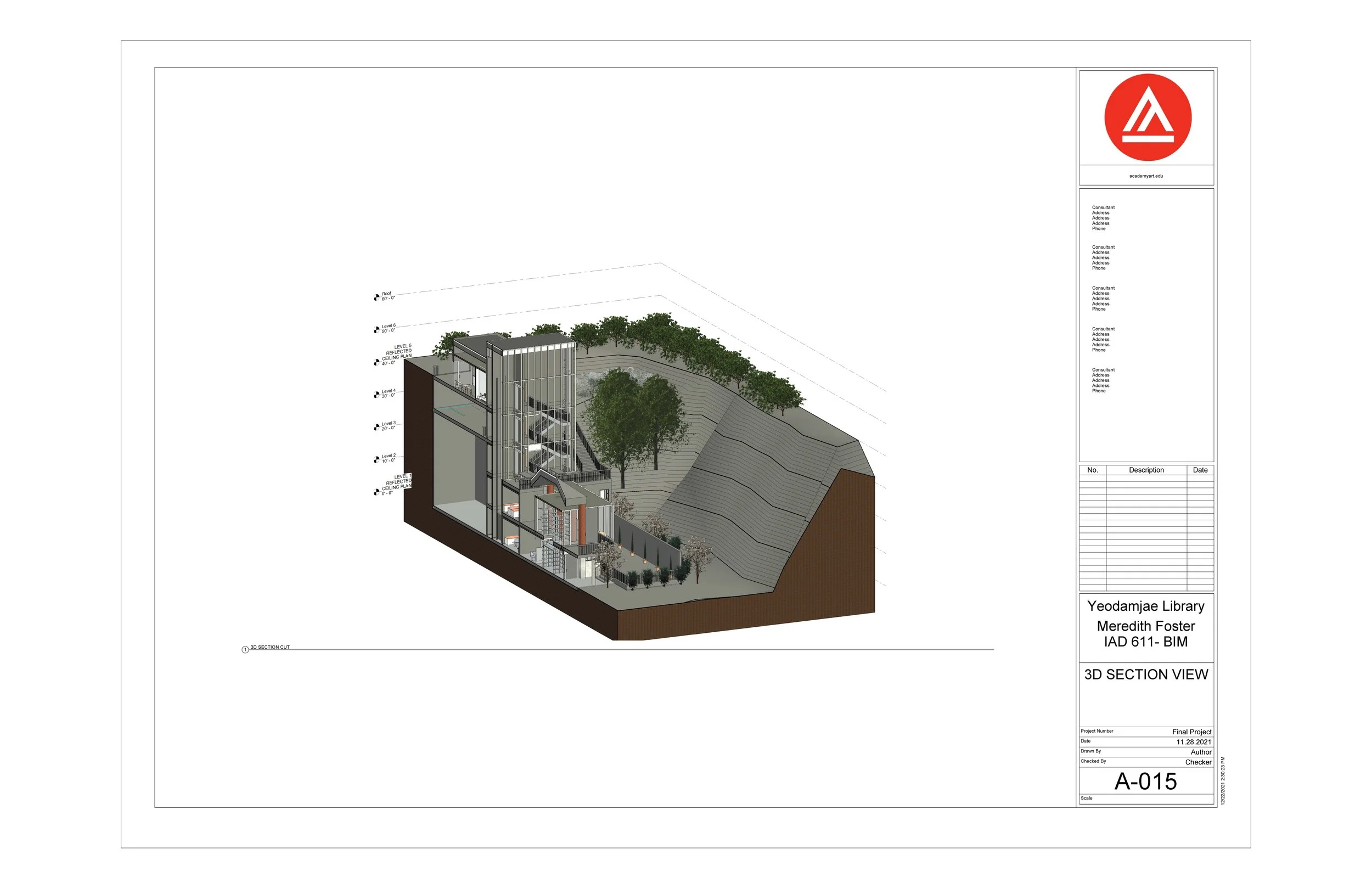Click the Level 2 elevation marker
1372x888 pixels.
[x=376, y=459]
